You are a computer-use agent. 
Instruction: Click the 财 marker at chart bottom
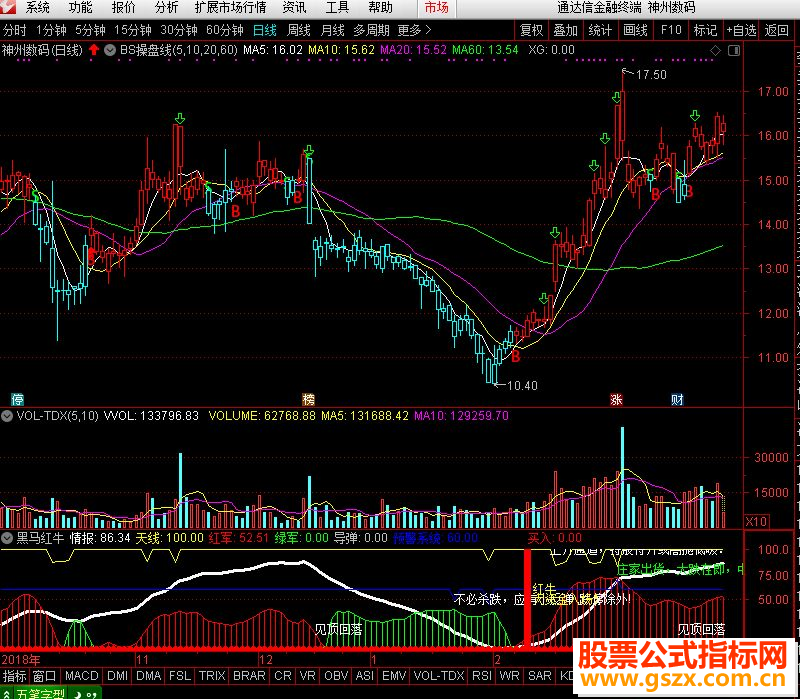677,399
